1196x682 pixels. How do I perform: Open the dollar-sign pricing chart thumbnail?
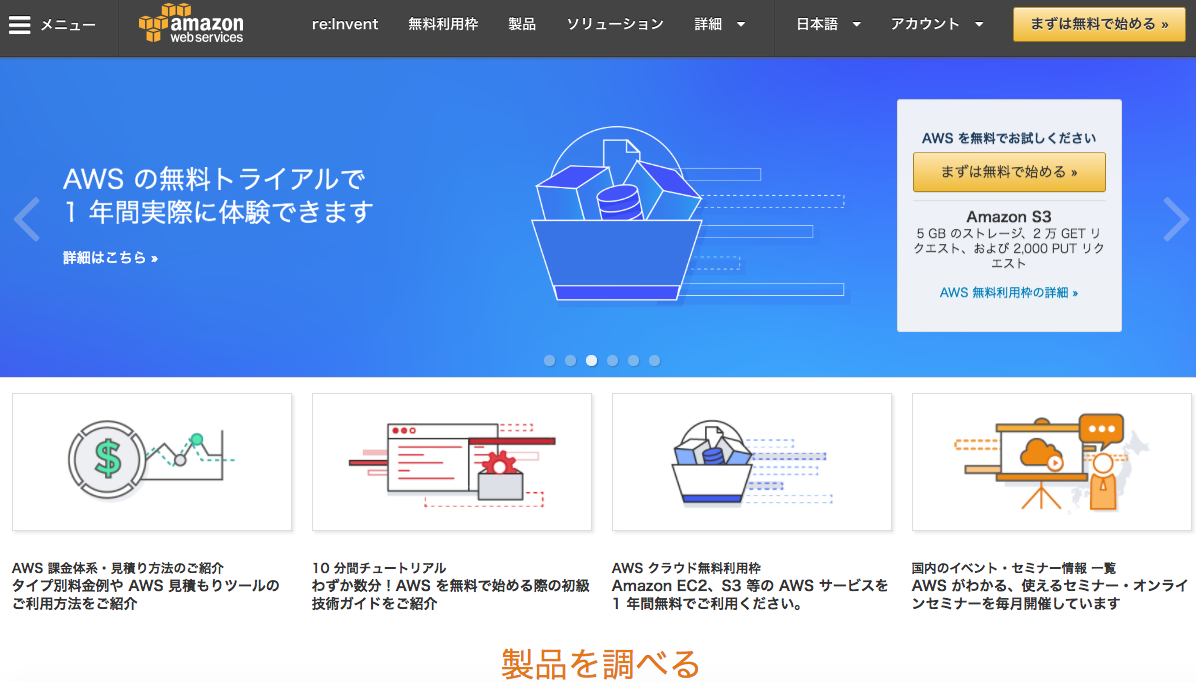point(152,462)
